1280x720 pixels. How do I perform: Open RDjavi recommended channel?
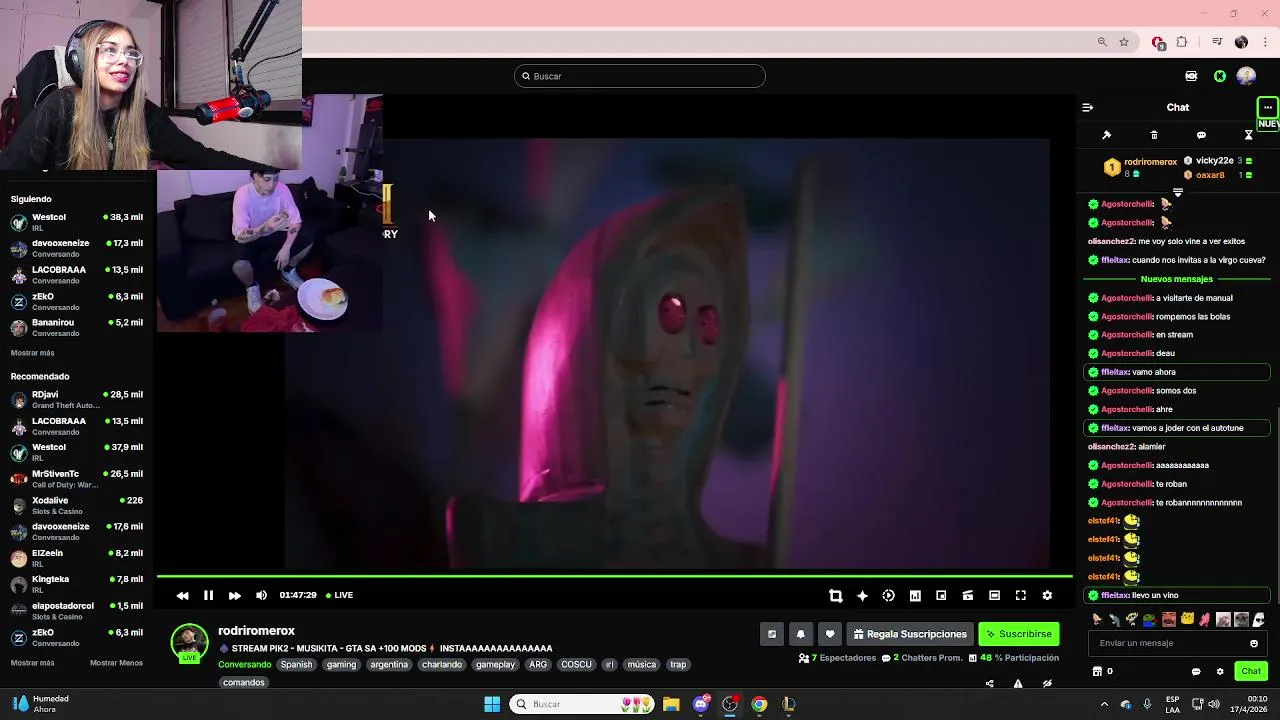coord(77,400)
